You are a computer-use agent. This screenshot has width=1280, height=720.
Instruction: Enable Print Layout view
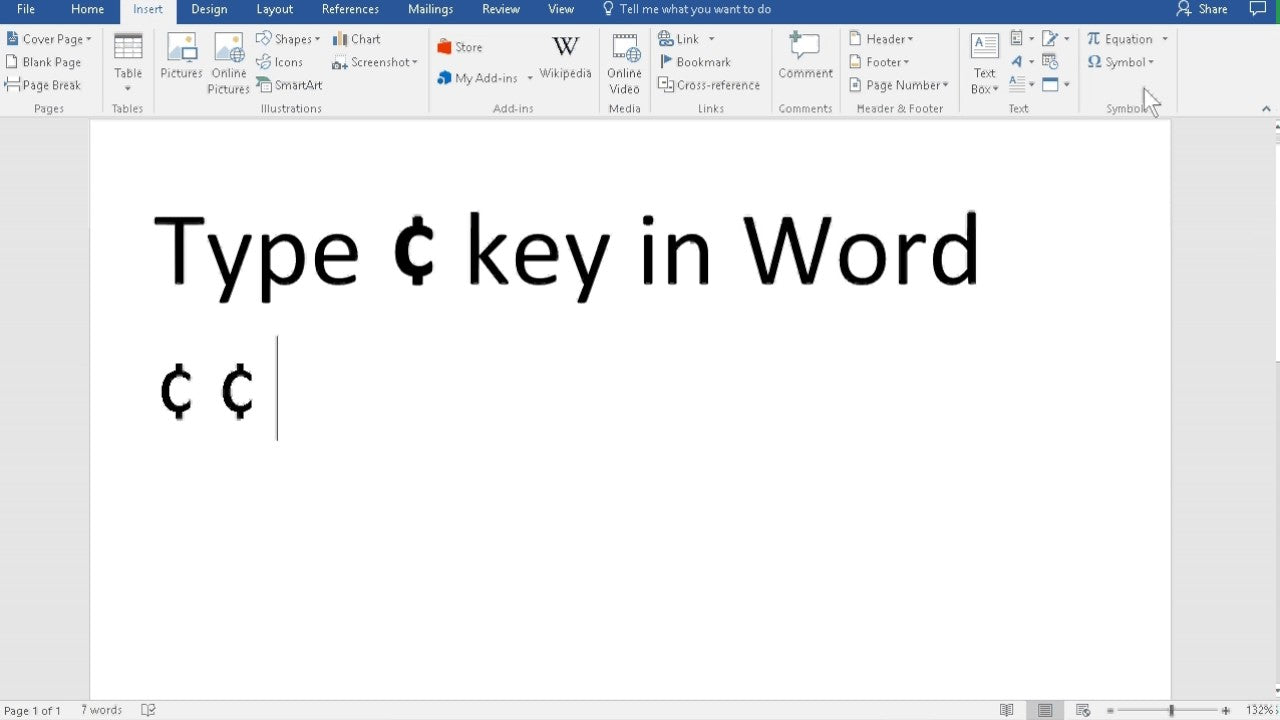pos(1045,709)
